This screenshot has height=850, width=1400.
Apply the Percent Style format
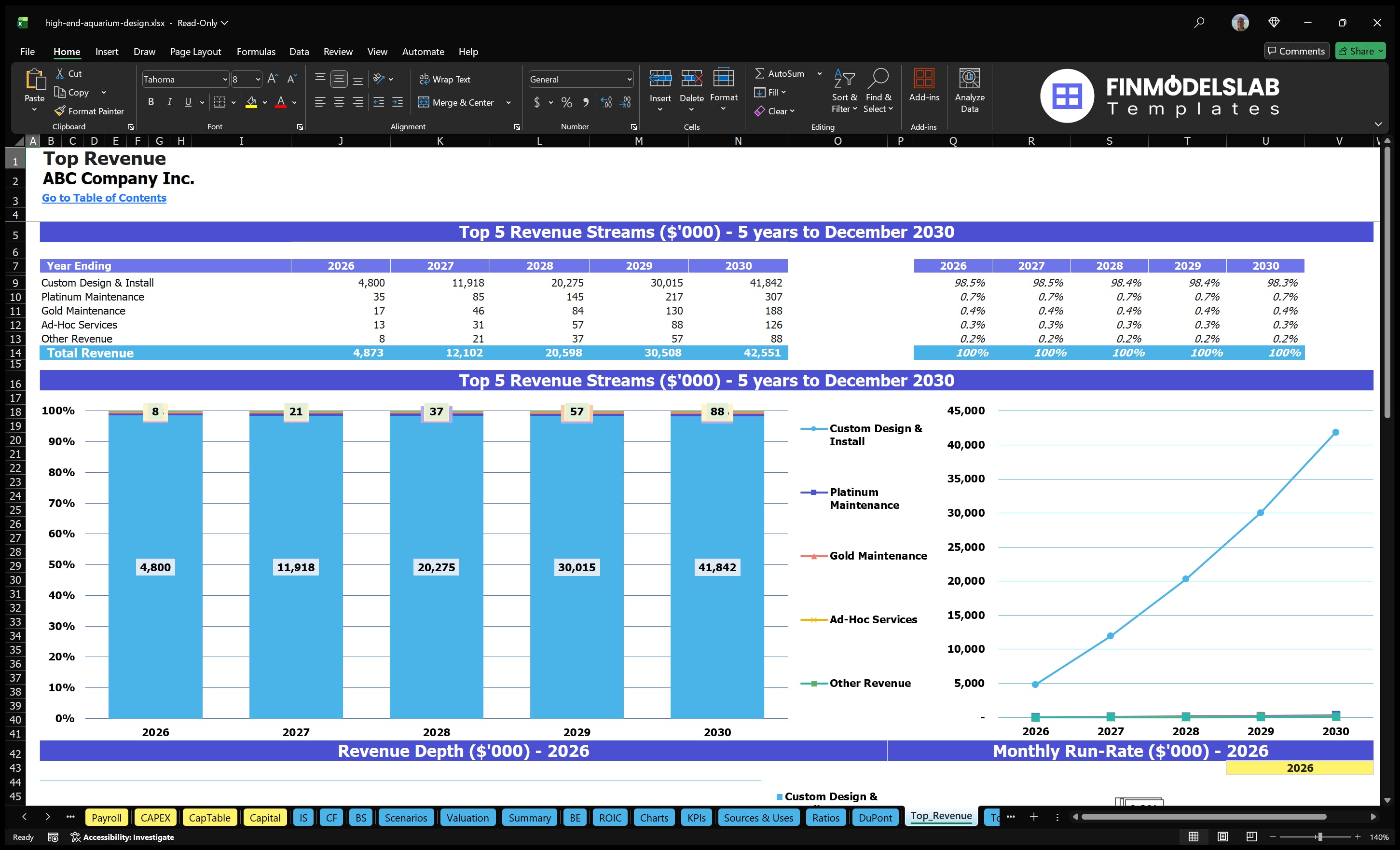[566, 102]
